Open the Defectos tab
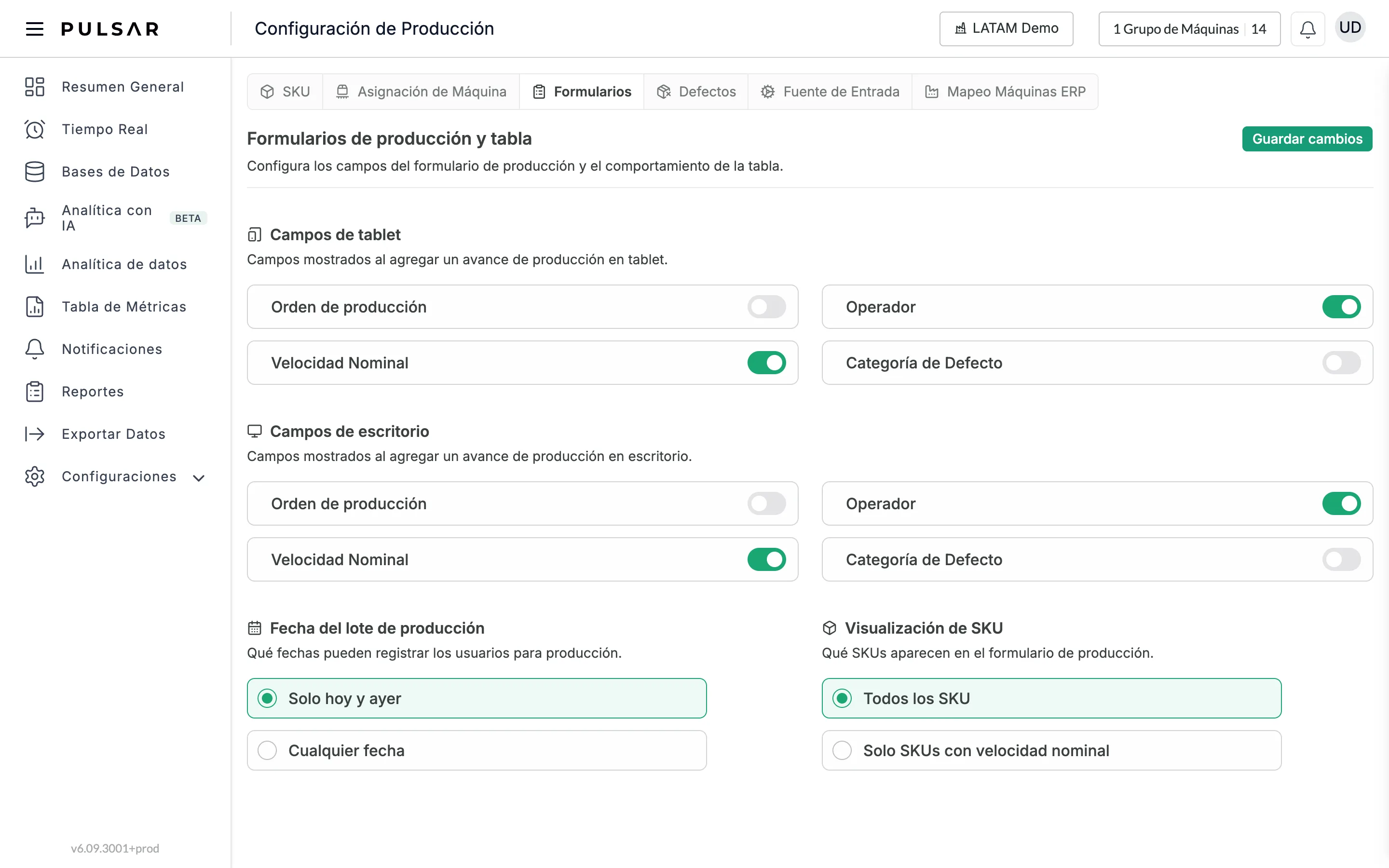 pyautogui.click(x=696, y=91)
